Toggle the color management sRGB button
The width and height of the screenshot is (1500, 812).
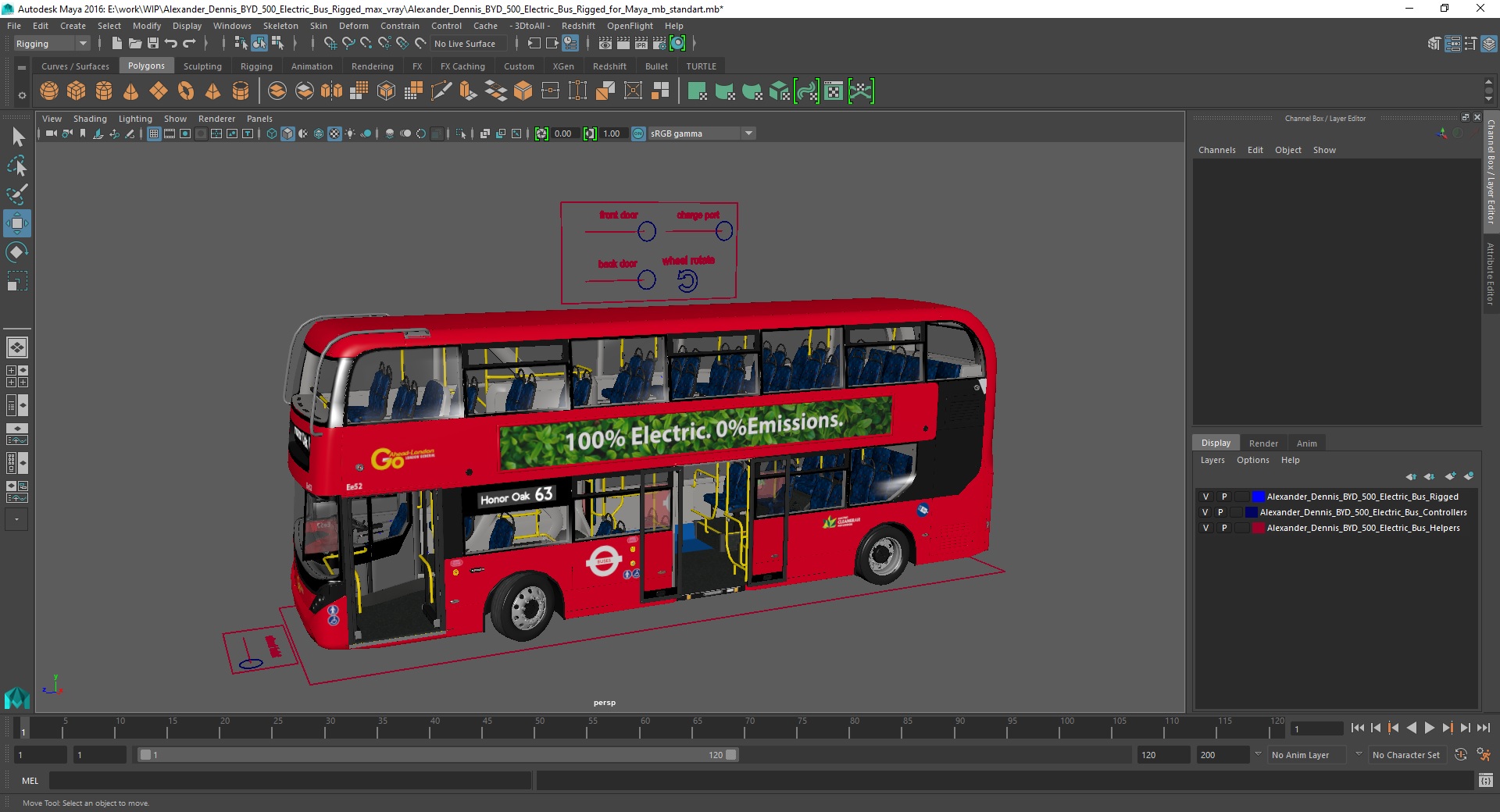[638, 134]
